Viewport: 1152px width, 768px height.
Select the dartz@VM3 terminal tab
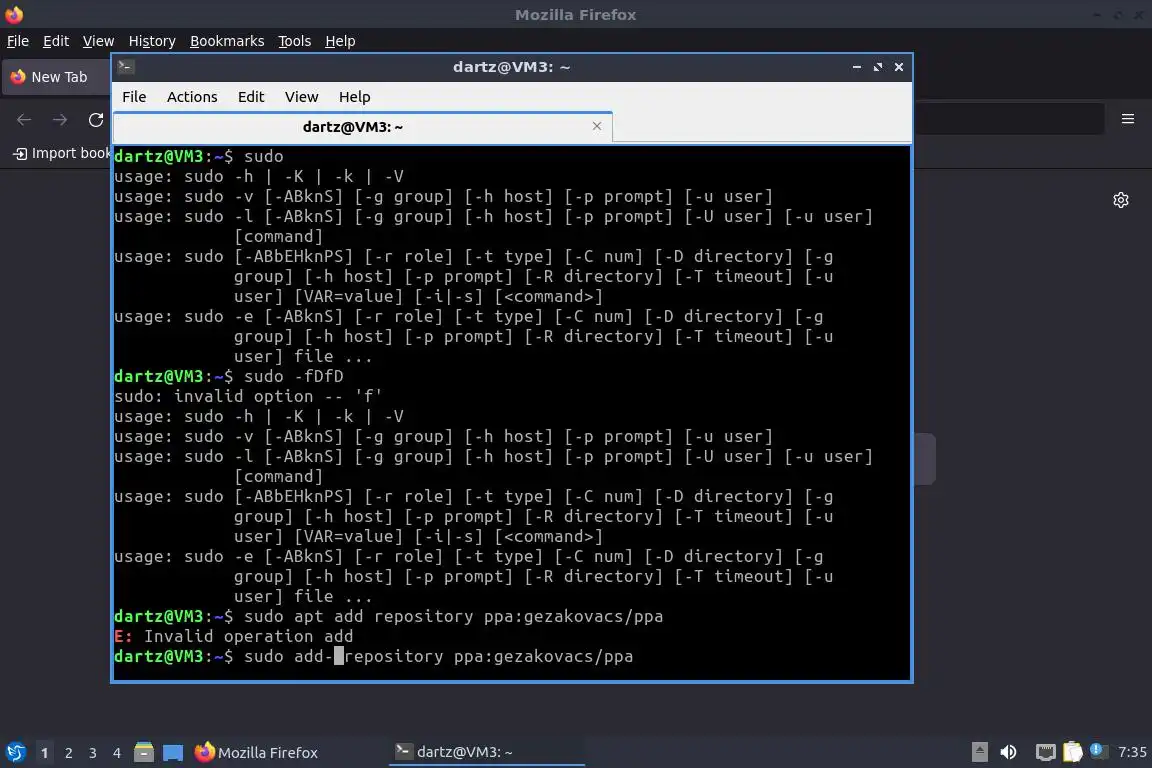(353, 127)
